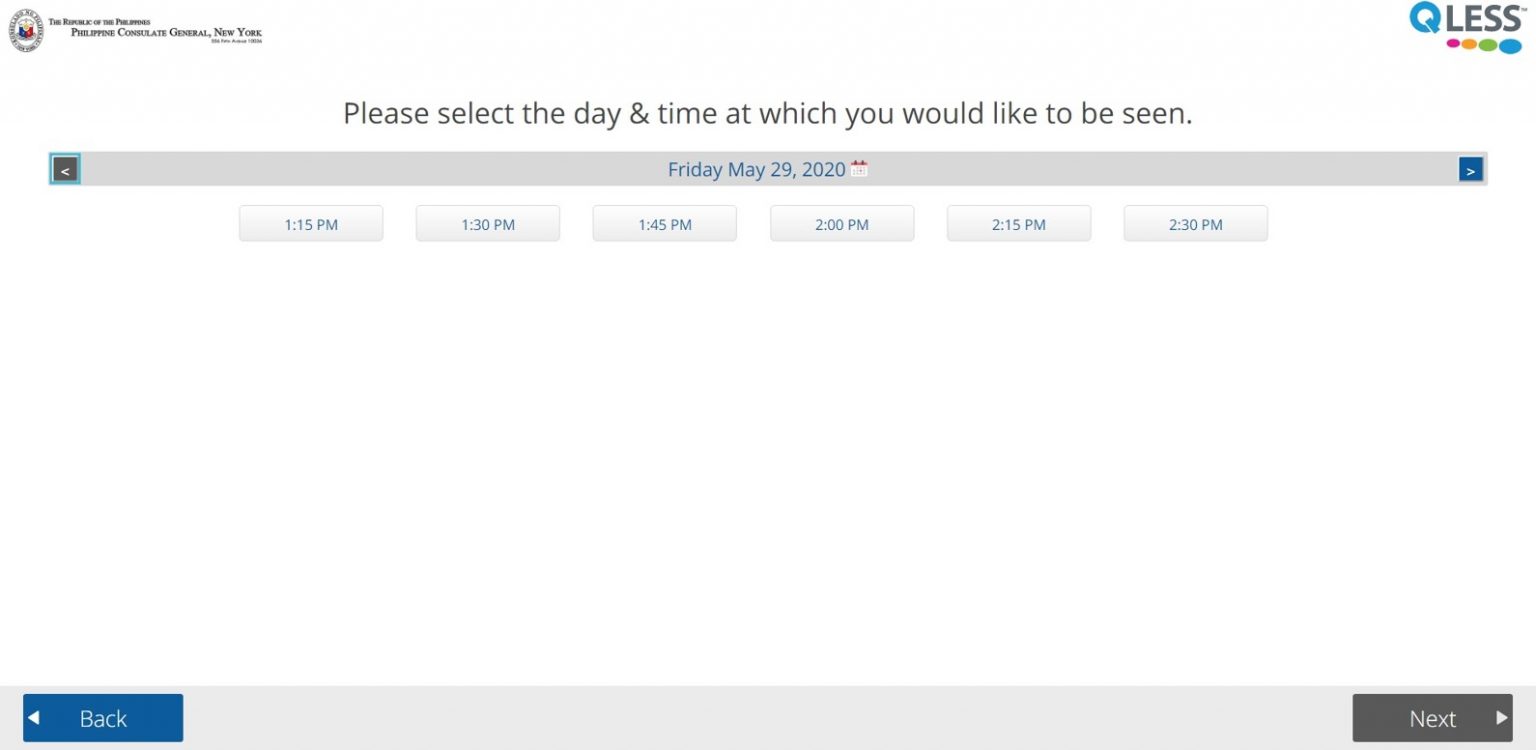The height and width of the screenshot is (750, 1536).
Task: Click the QLess logo text
Action: pyautogui.click(x=1466, y=18)
